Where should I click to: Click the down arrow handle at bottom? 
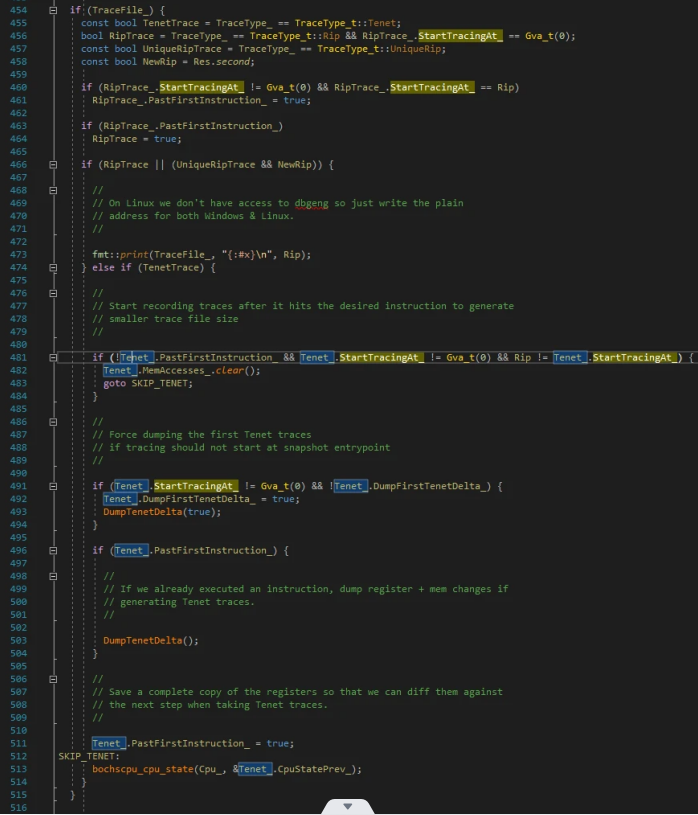348,806
